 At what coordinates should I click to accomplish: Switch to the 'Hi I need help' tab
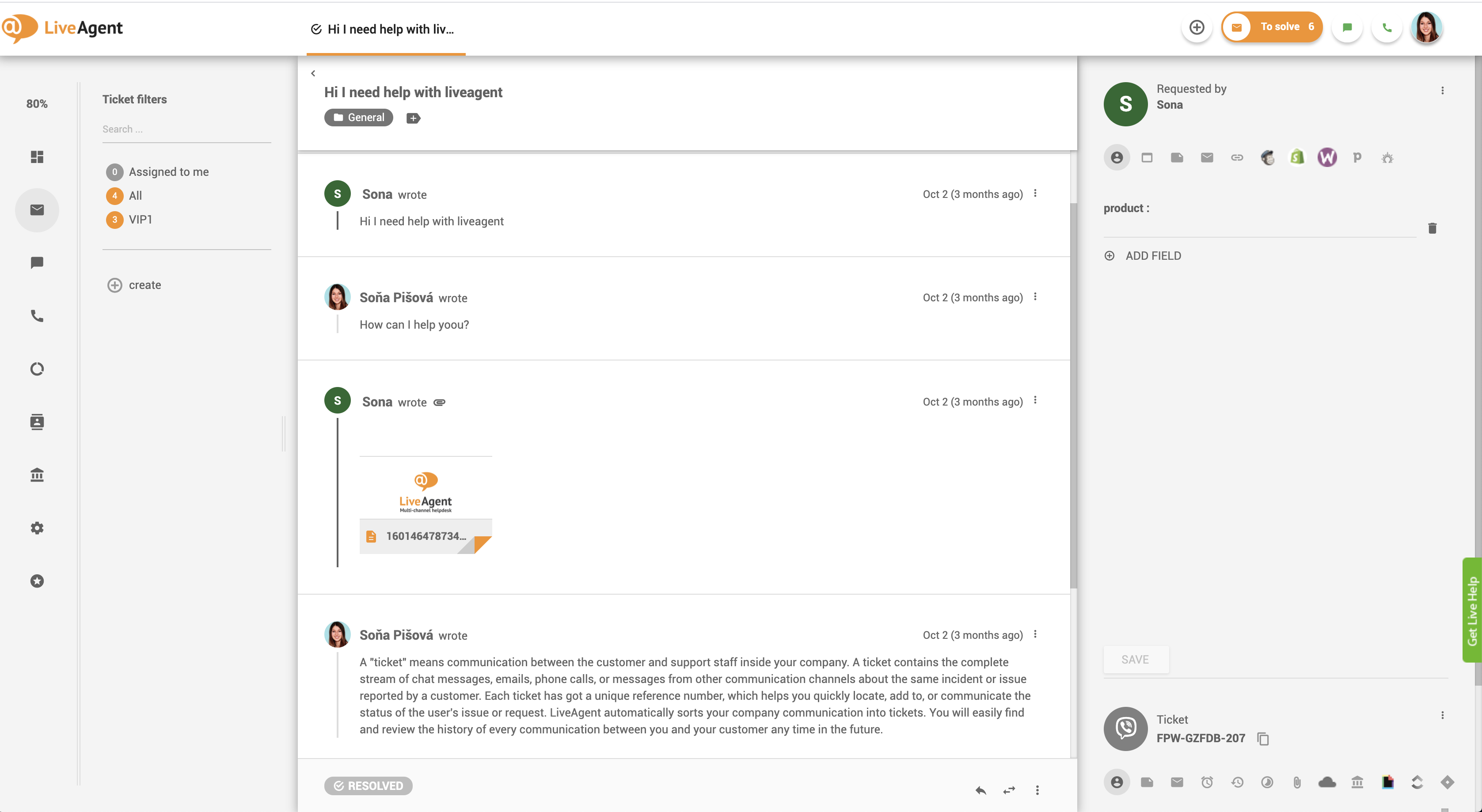(385, 29)
